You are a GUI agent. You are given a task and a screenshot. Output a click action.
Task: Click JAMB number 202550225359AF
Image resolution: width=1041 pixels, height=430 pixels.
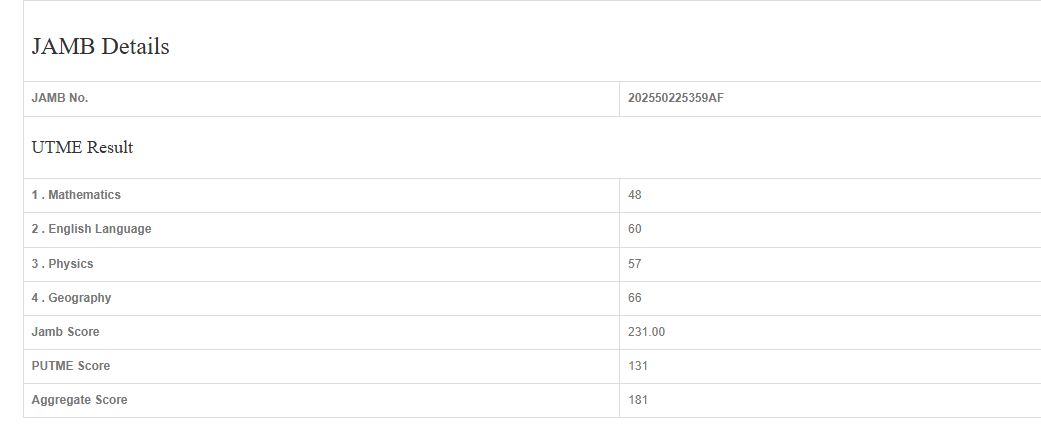click(676, 98)
